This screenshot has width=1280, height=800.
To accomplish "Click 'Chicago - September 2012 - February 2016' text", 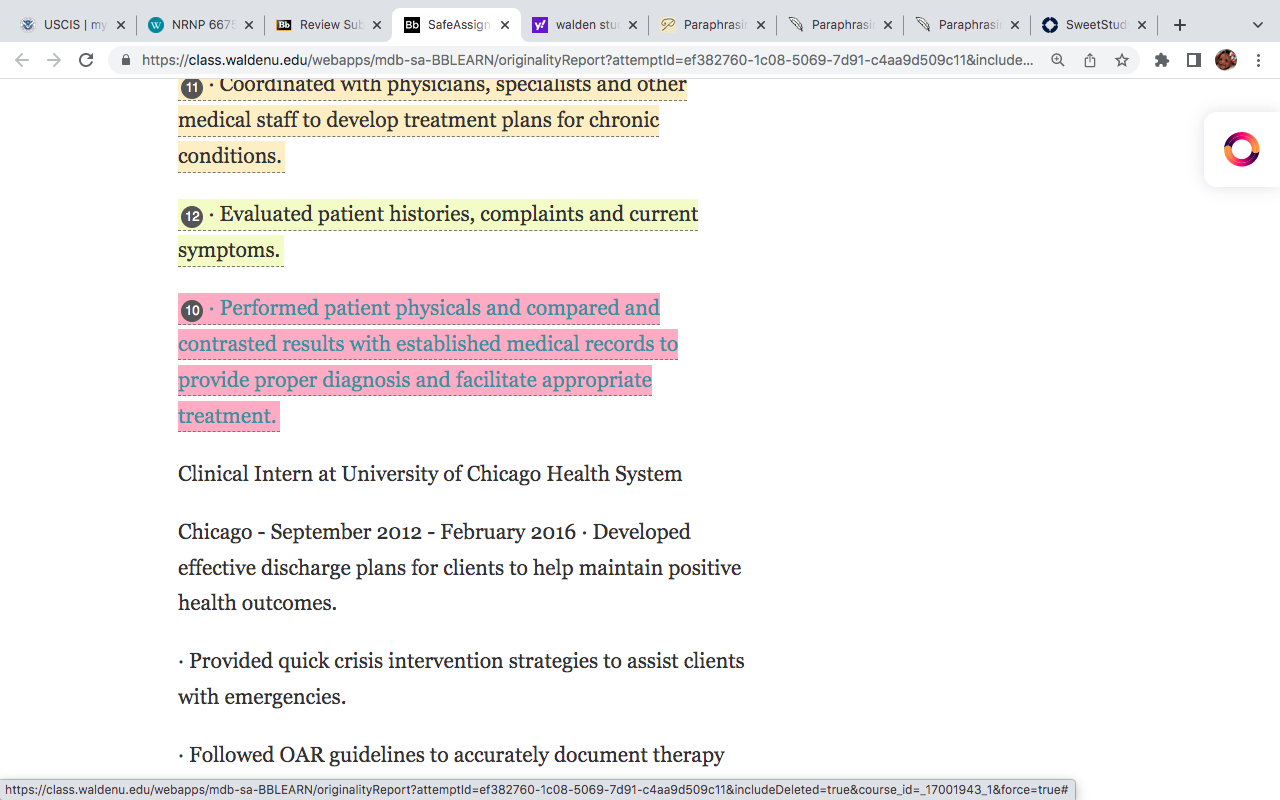I will (377, 532).
